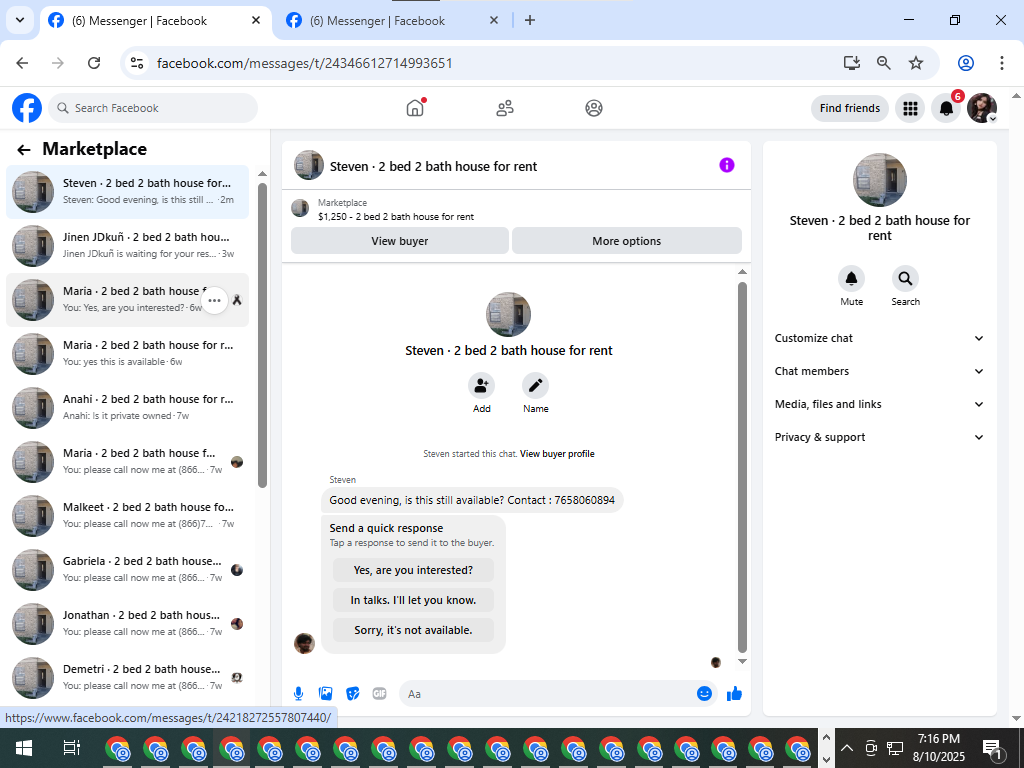The width and height of the screenshot is (1024, 768).
Task: Open Demetri conversation in the list
Action: [127, 677]
